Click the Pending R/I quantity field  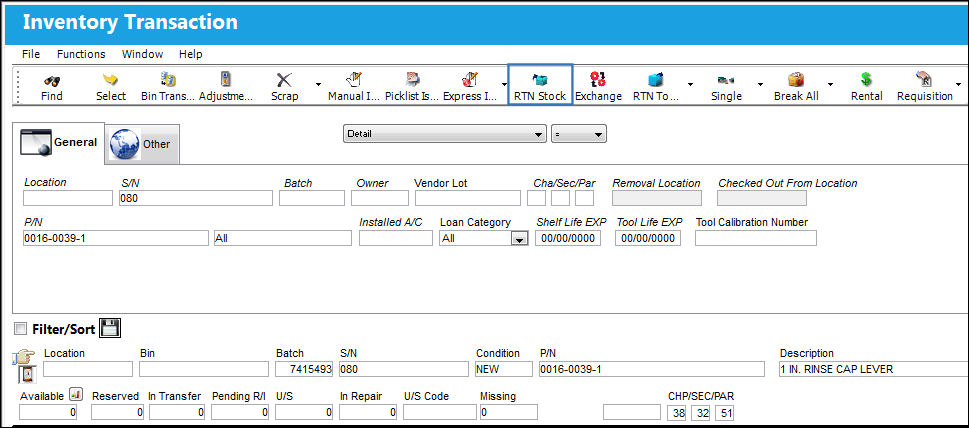coord(240,412)
